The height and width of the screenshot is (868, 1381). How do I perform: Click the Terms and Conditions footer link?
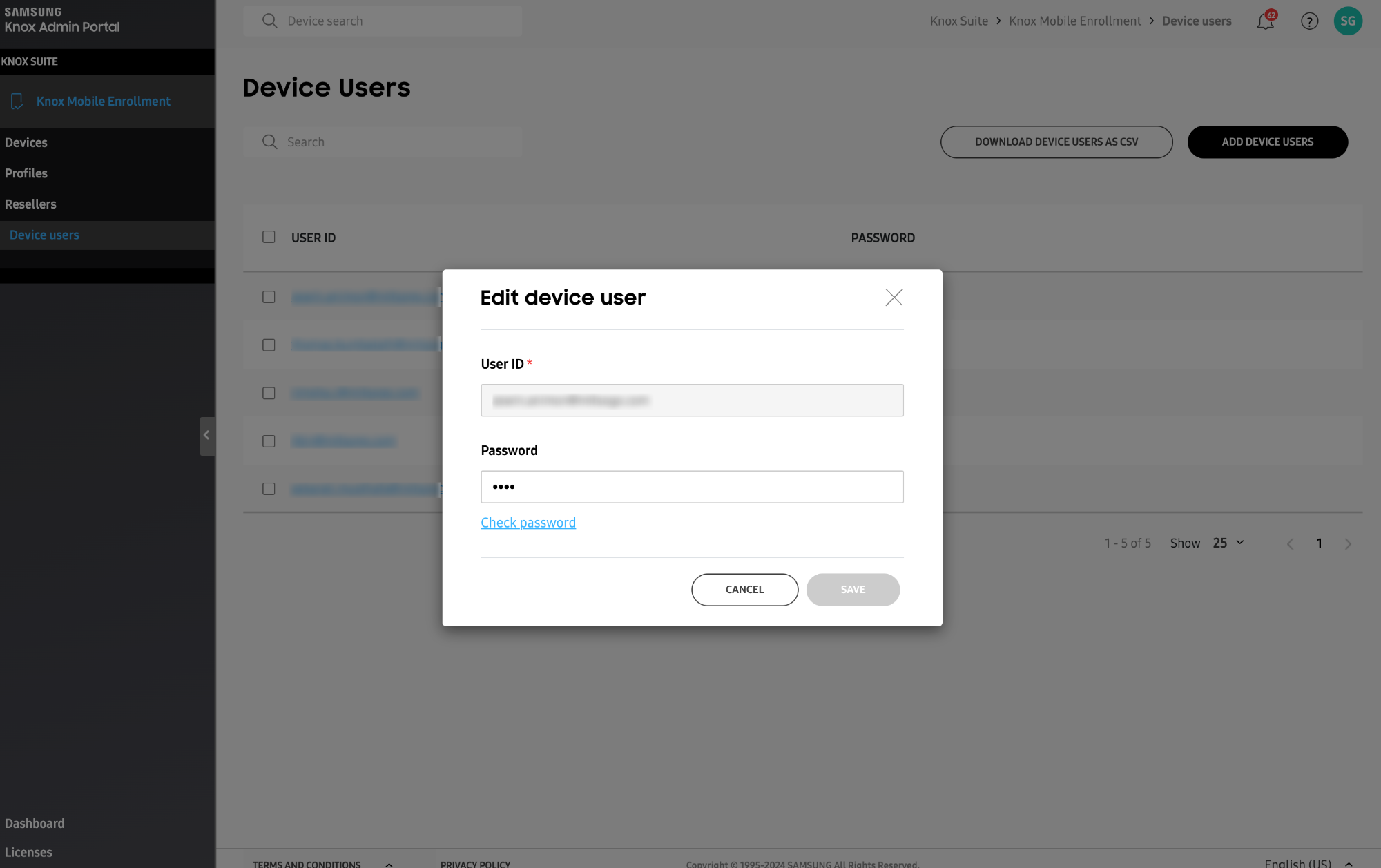[307, 864]
